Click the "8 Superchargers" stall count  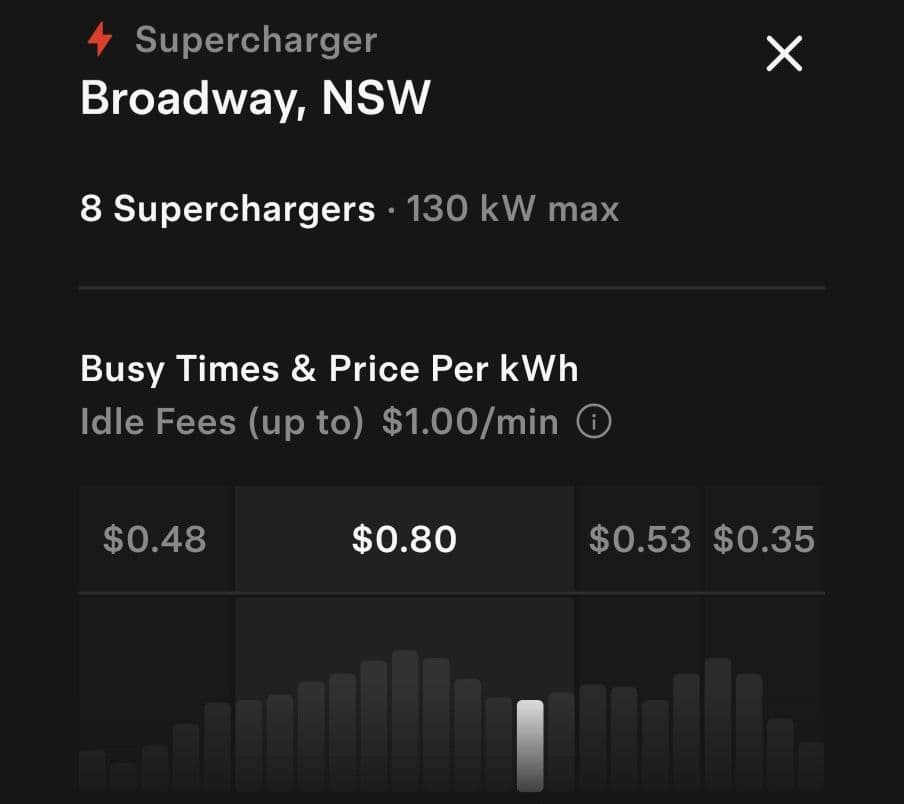point(227,210)
